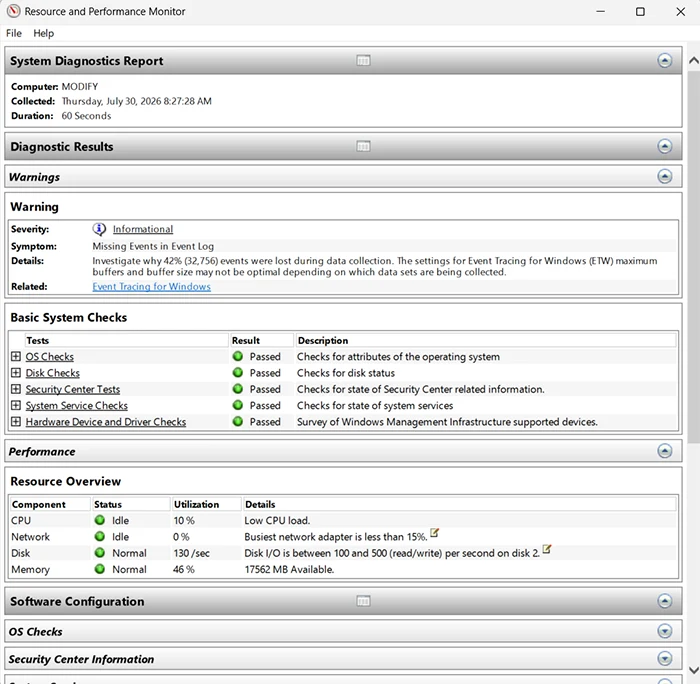The image size is (700, 684).
Task: Click the Disk value 130 /sec
Action: pos(192,553)
